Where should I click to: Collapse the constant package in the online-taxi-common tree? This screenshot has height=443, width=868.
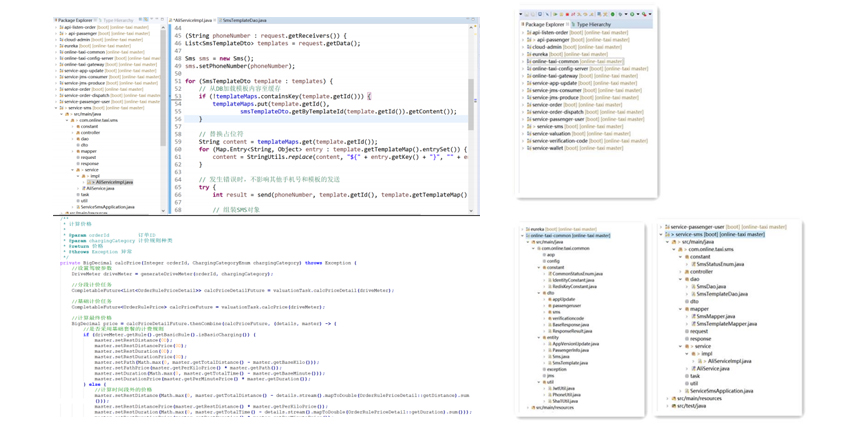pyautogui.click(x=539, y=267)
